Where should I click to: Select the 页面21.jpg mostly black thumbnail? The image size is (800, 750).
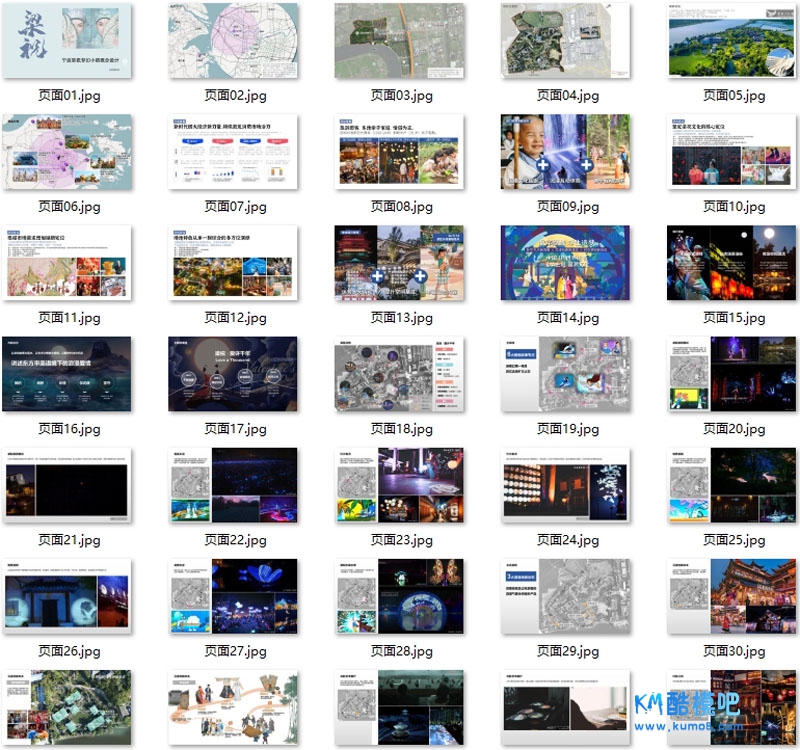pyautogui.click(x=67, y=484)
